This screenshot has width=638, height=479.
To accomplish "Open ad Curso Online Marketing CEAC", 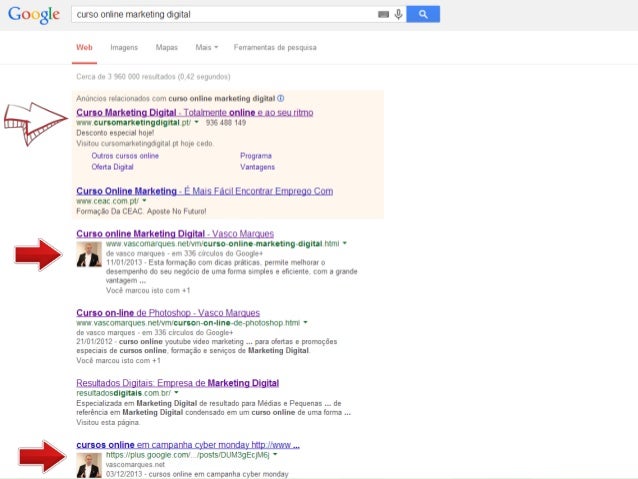I will click(205, 191).
